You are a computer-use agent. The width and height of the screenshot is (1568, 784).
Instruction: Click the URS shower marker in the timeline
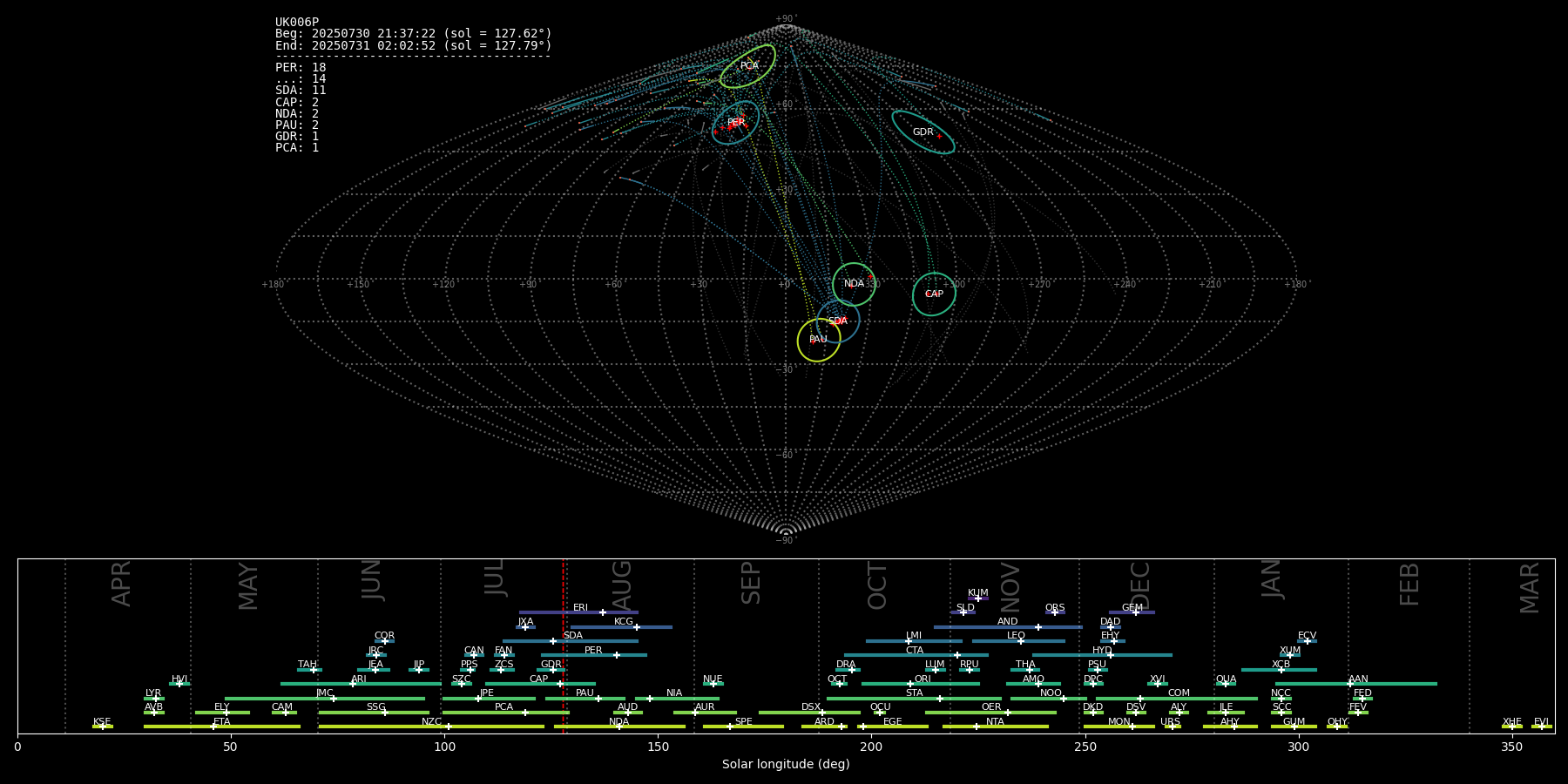[x=1173, y=727]
